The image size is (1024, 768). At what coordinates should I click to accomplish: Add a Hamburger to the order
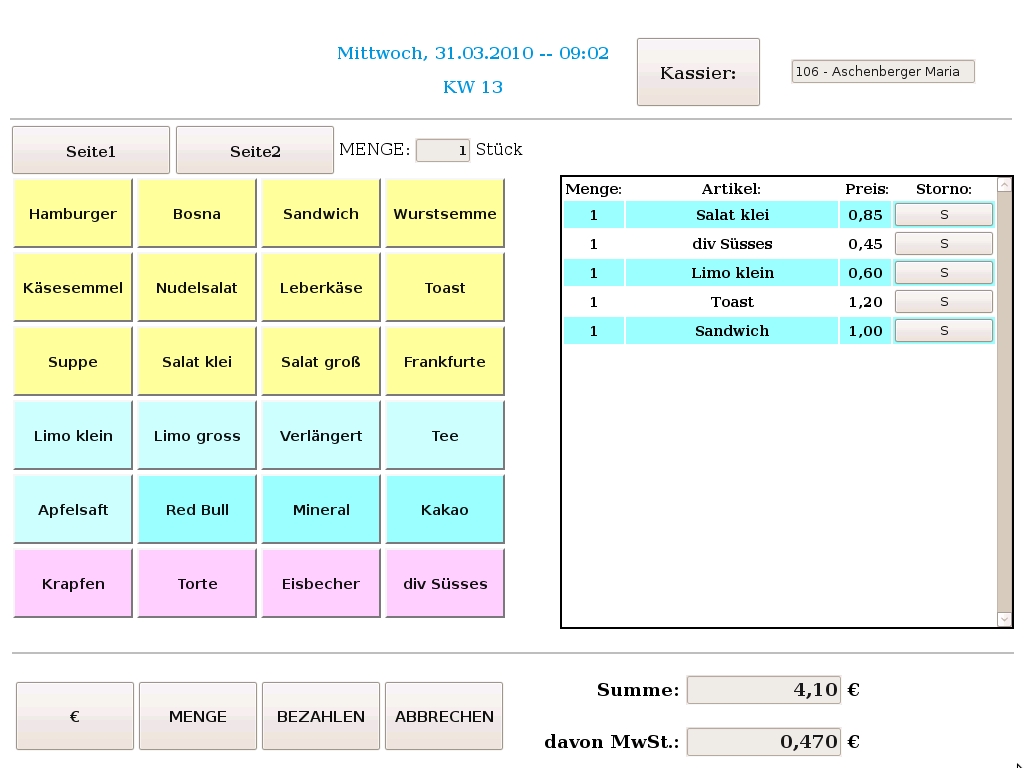pyautogui.click(x=72, y=214)
